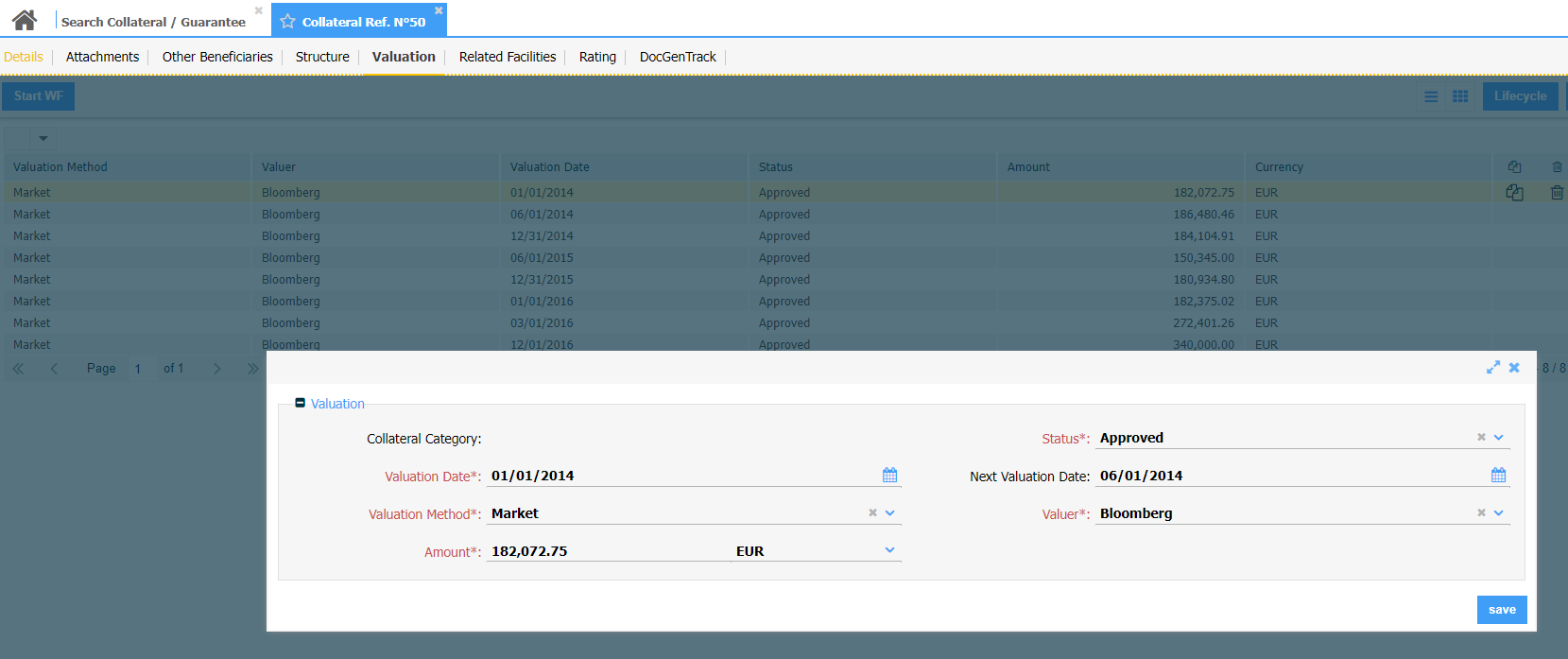This screenshot has width=1568, height=659.
Task: Sort by Valuation Date column header
Action: pos(625,167)
